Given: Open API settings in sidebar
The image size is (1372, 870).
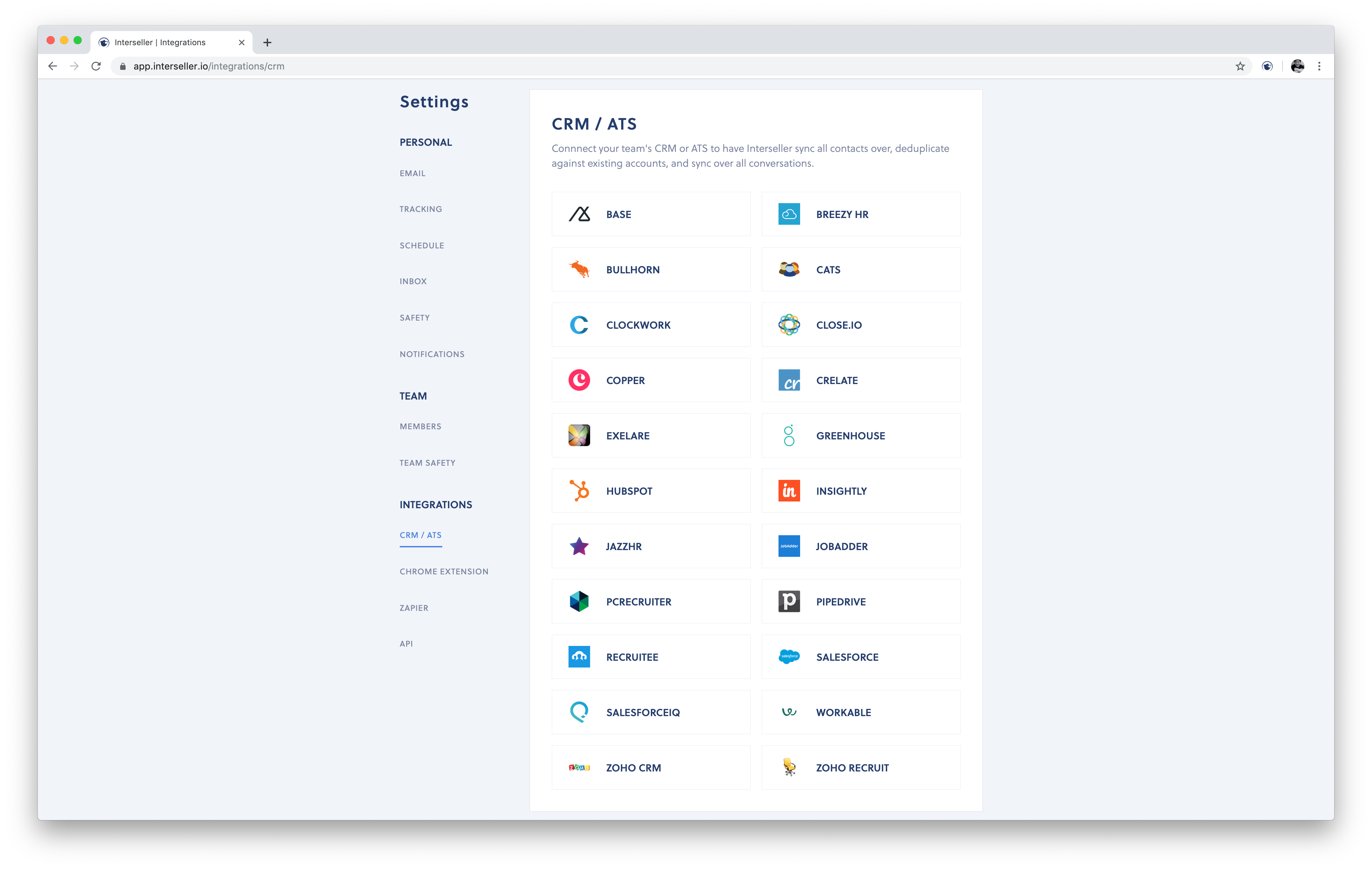Looking at the screenshot, I should point(406,644).
